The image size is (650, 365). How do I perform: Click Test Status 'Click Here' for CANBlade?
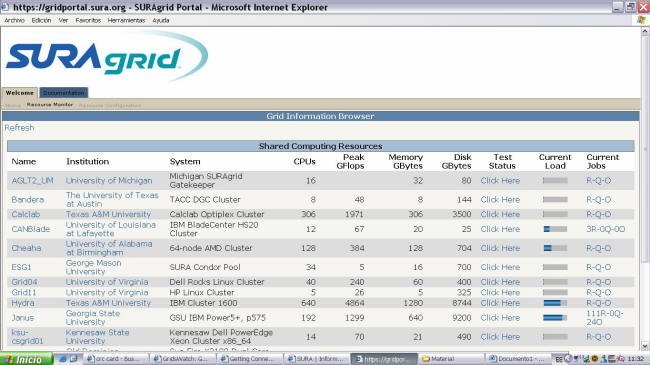500,229
